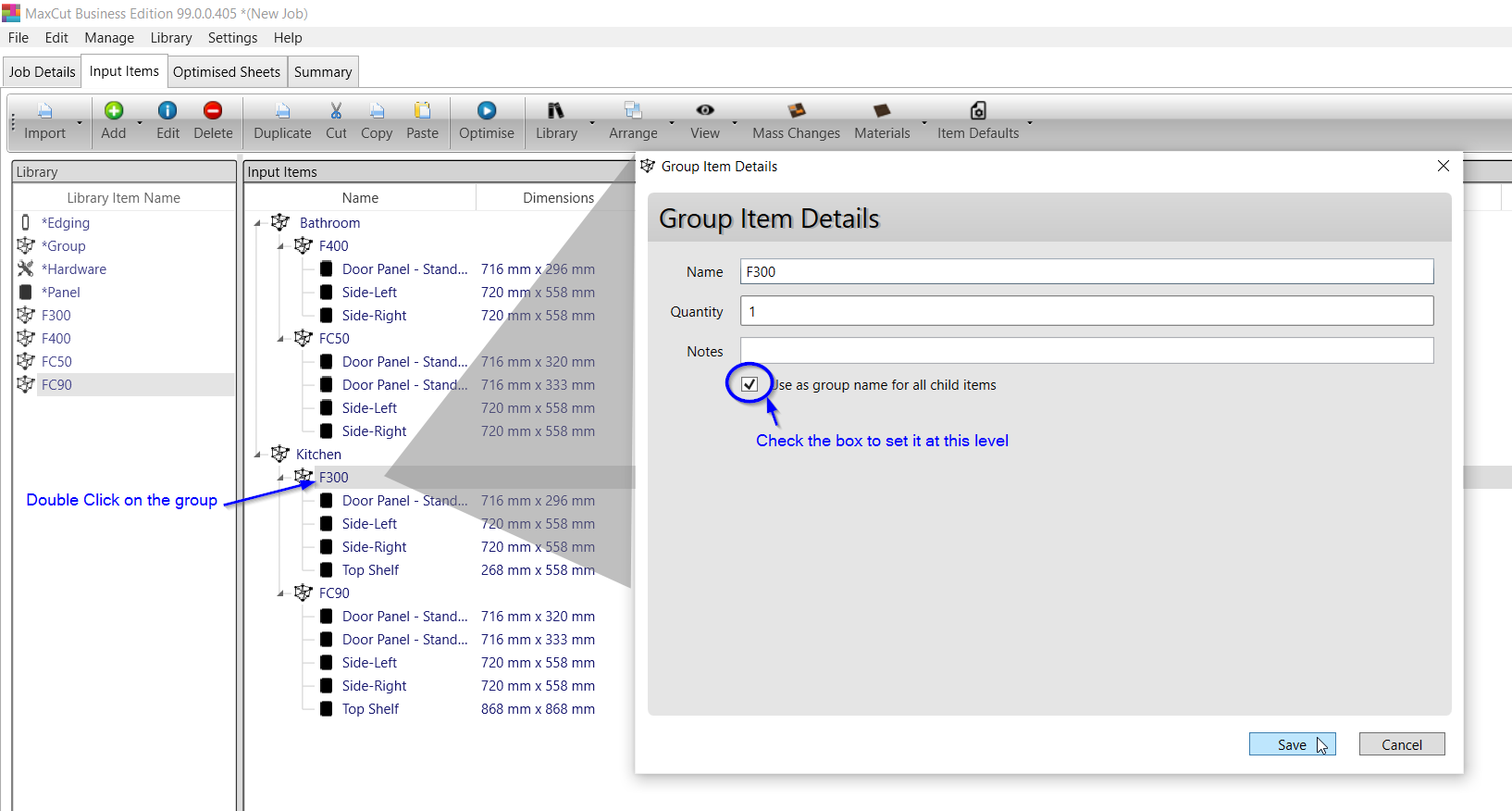Open the Import dropdown arrow
Screen dimensions: 1512x811
pos(80,122)
